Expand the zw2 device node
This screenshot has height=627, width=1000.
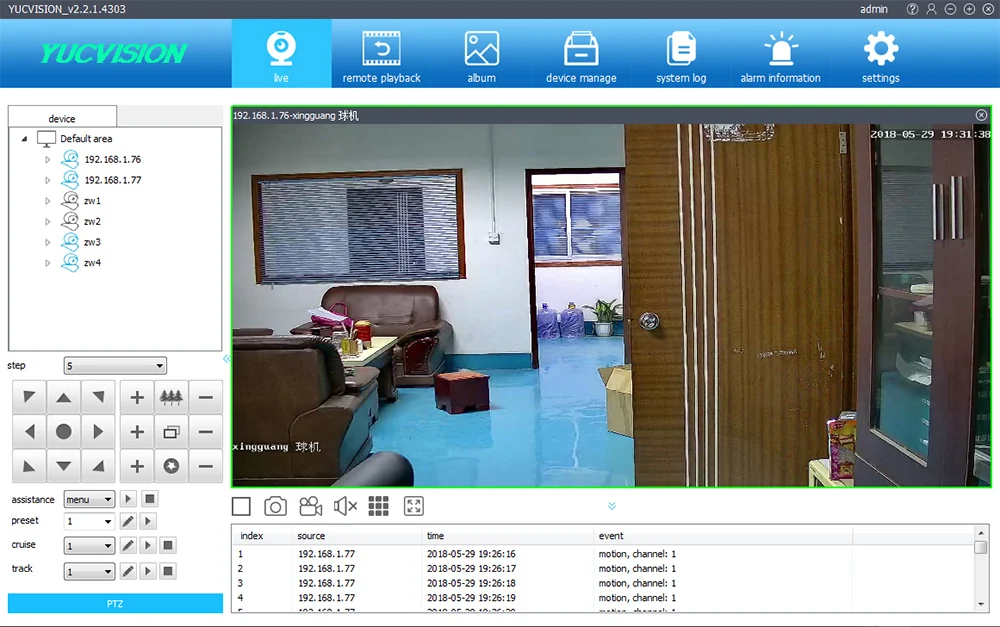tap(47, 221)
